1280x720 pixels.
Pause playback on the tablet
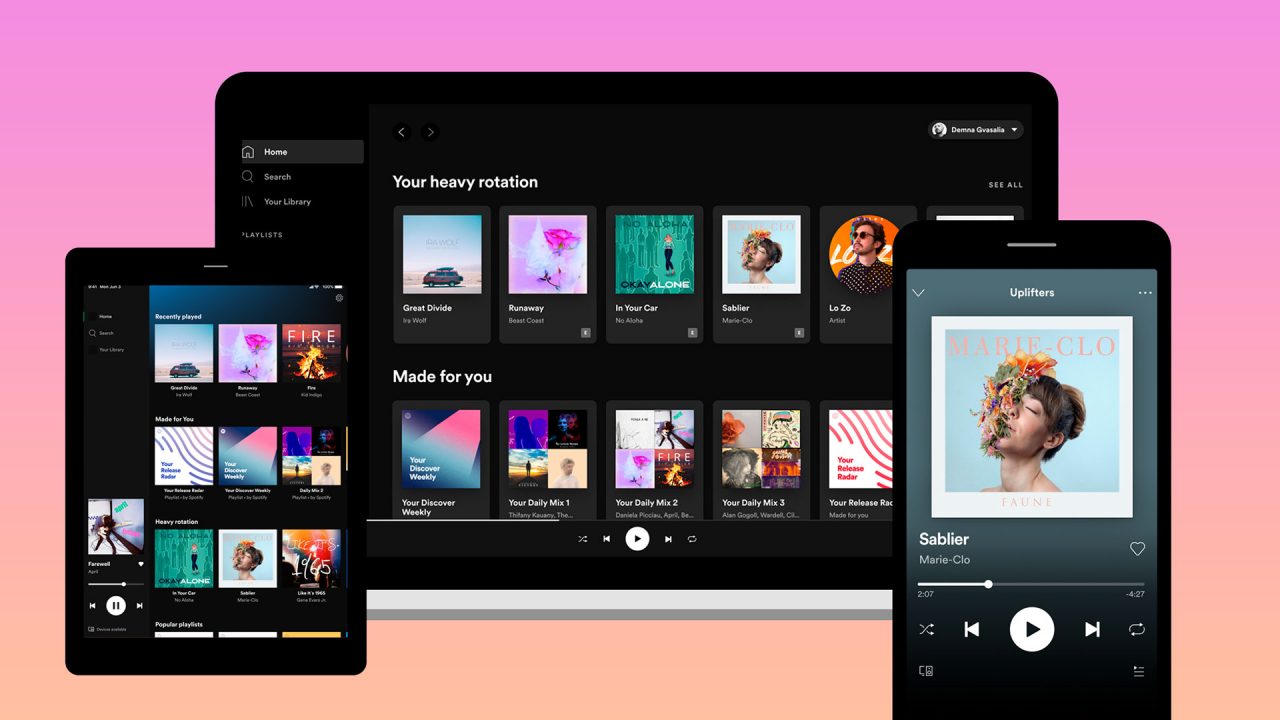click(116, 605)
